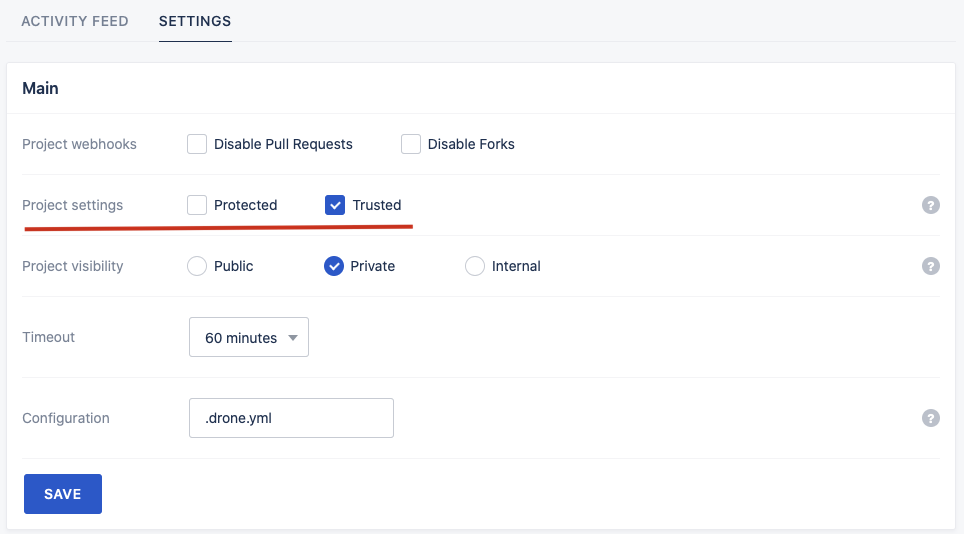Click the Internal label text
Image resolution: width=964 pixels, height=534 pixels.
tap(516, 266)
